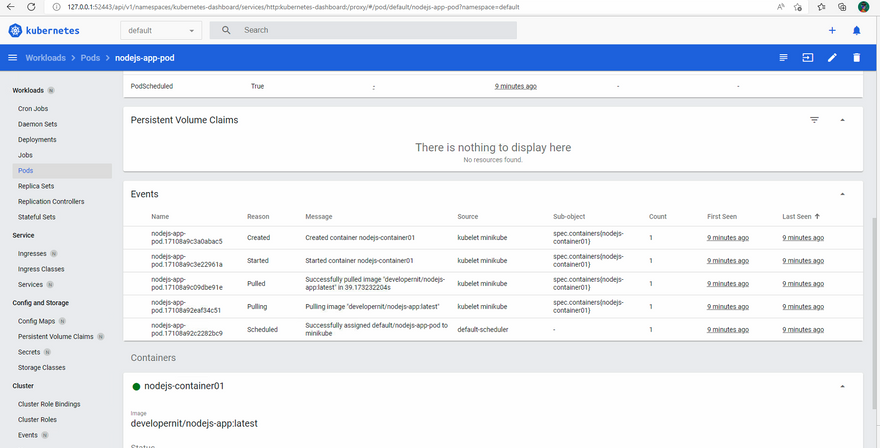Click the Kubernetes logo

44,30
